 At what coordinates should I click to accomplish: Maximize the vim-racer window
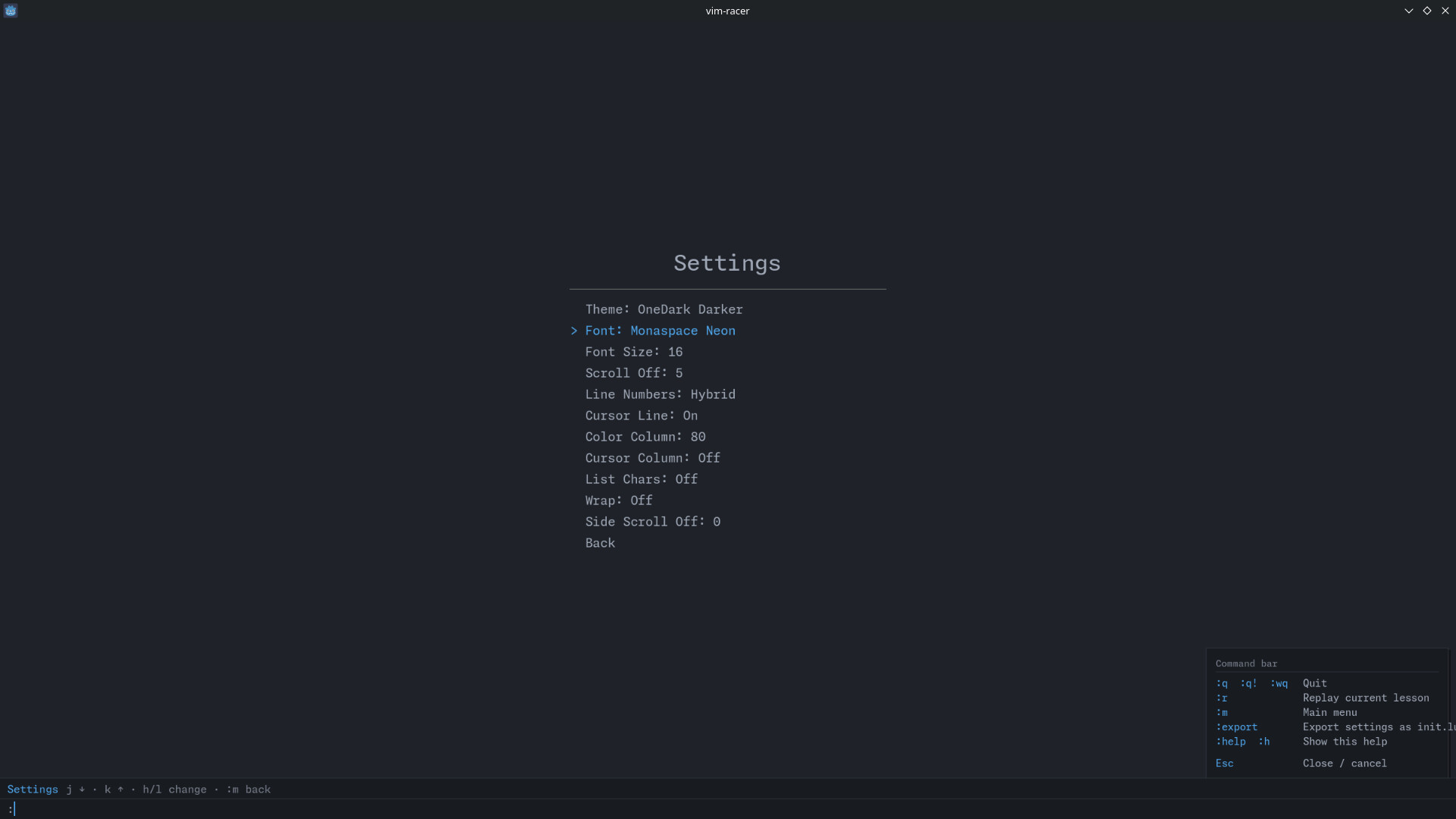[1427, 11]
